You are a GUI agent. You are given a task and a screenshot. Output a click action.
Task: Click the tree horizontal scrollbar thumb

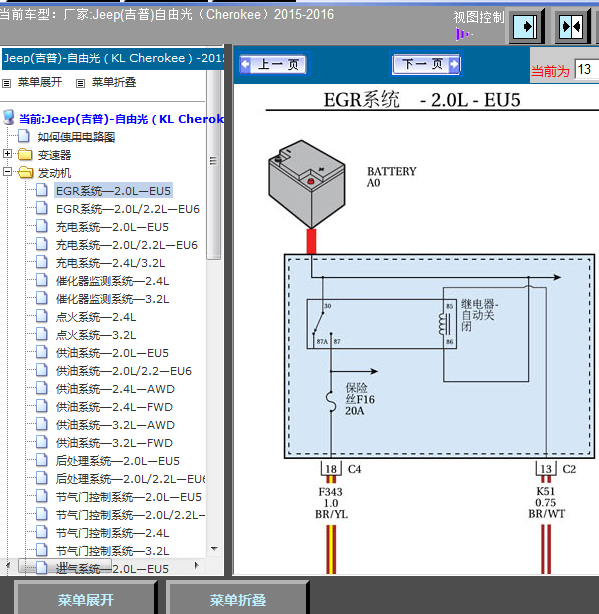(x=64, y=565)
